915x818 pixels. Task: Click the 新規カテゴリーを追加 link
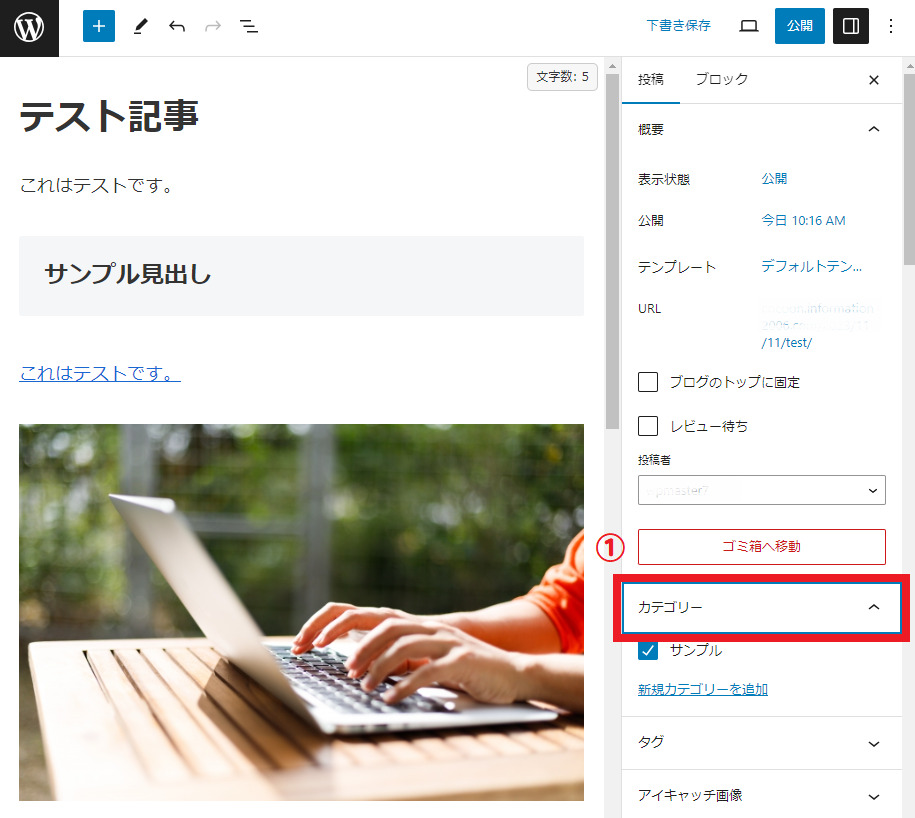coord(702,689)
